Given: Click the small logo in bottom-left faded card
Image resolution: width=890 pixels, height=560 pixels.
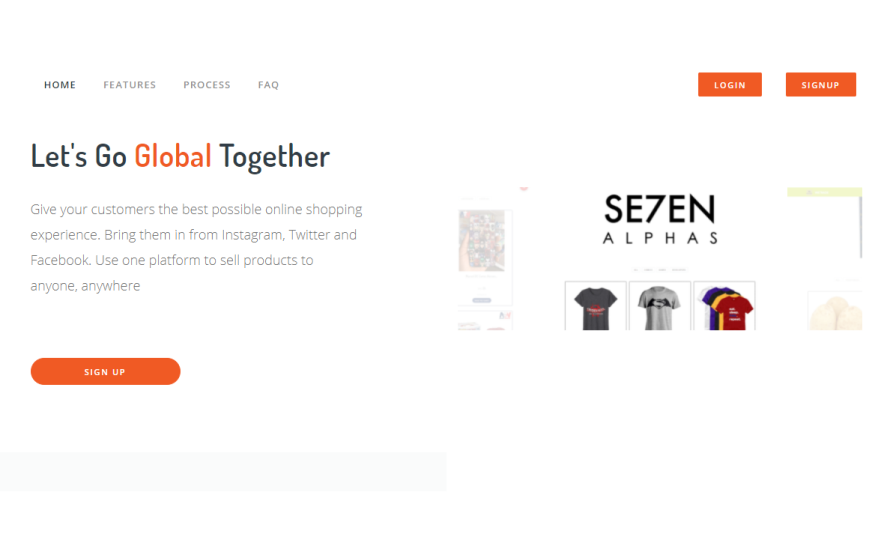Looking at the screenshot, I should pyautogui.click(x=505, y=315).
